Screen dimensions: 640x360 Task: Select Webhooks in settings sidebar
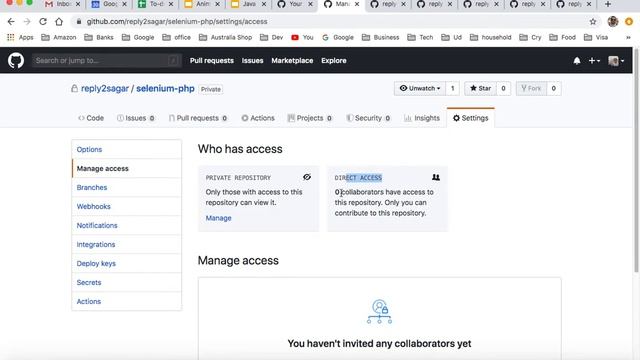pyautogui.click(x=127, y=206)
